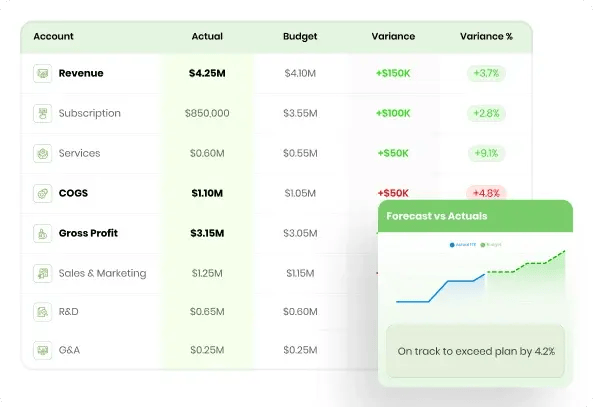This screenshot has height=407, width=593.
Task: Open the Forecast vs Actuals card header
Action: click(x=475, y=216)
